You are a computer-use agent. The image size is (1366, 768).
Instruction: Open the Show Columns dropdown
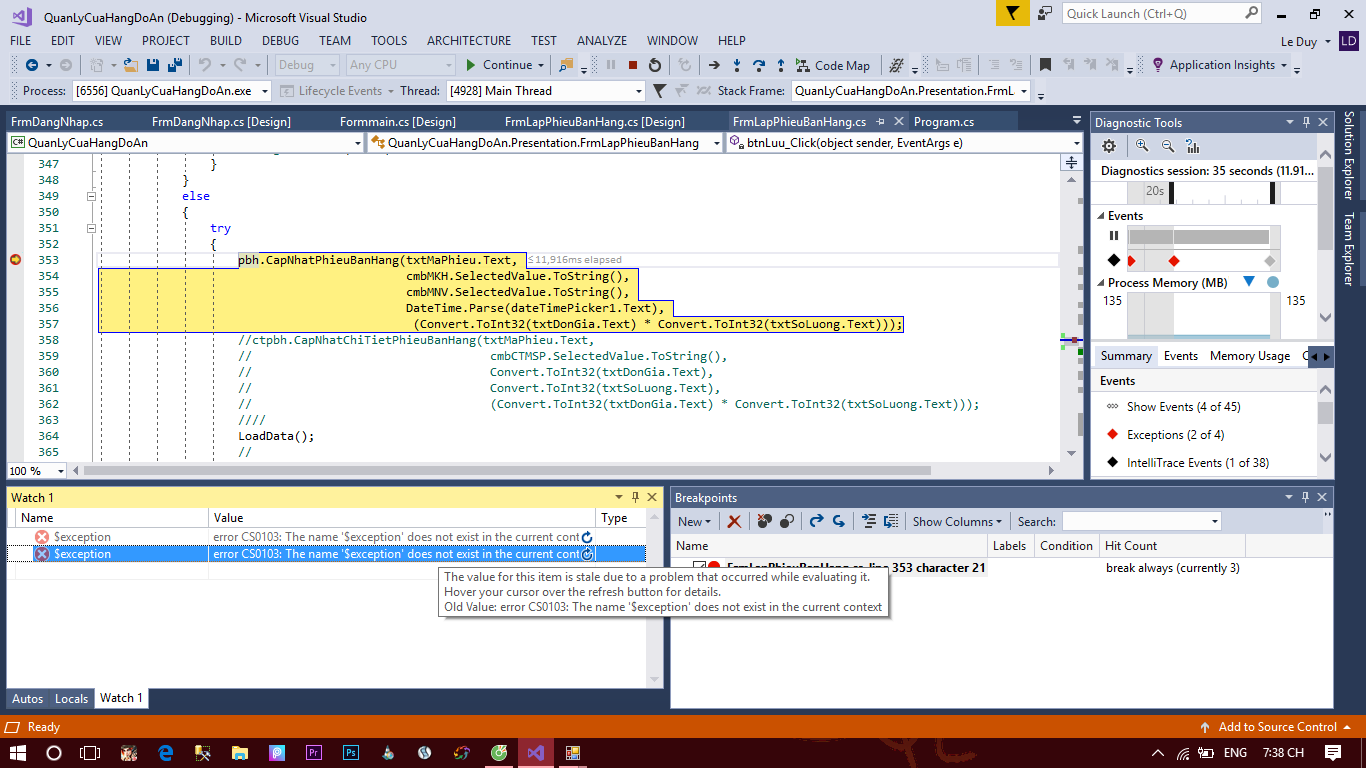click(957, 521)
